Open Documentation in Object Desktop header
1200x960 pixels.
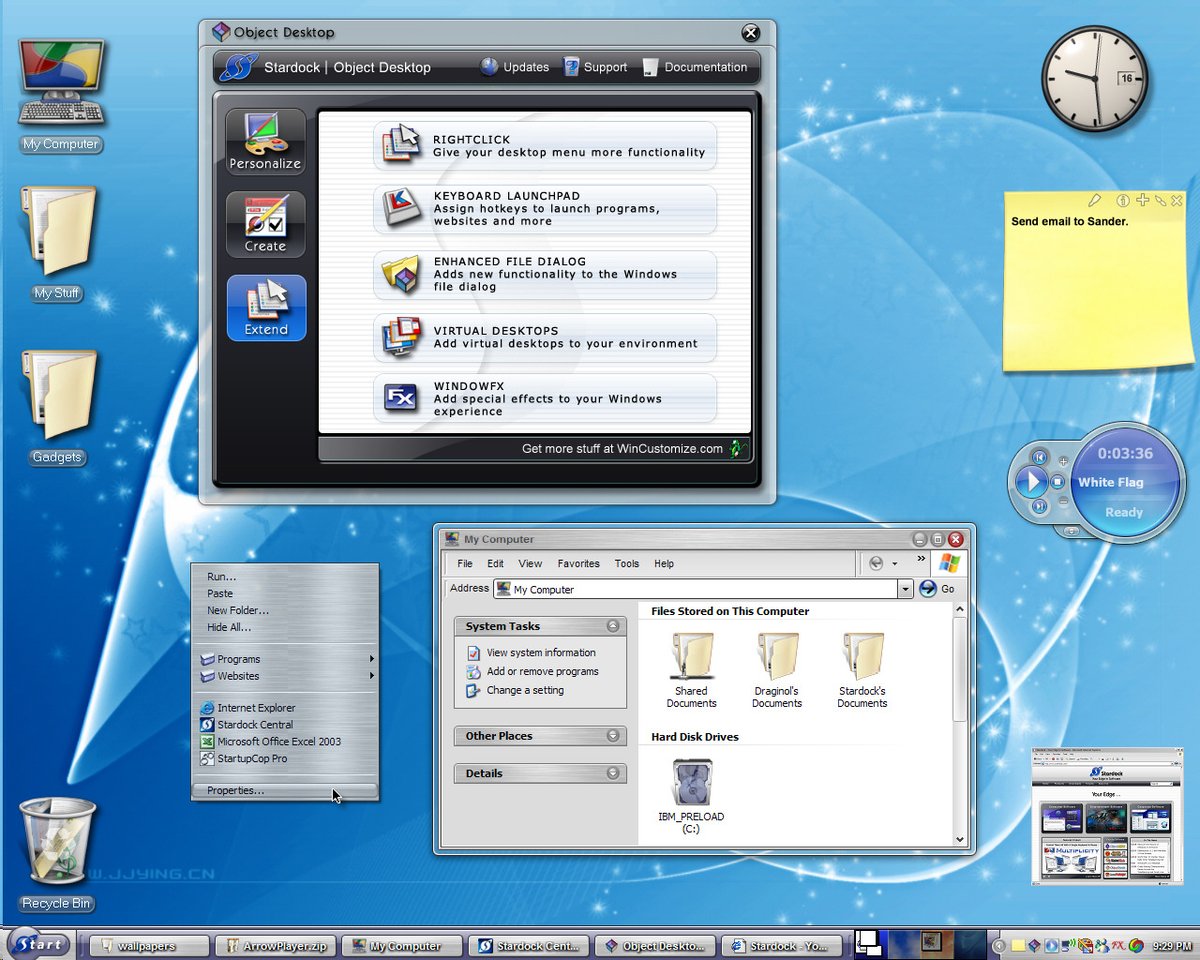pos(694,67)
